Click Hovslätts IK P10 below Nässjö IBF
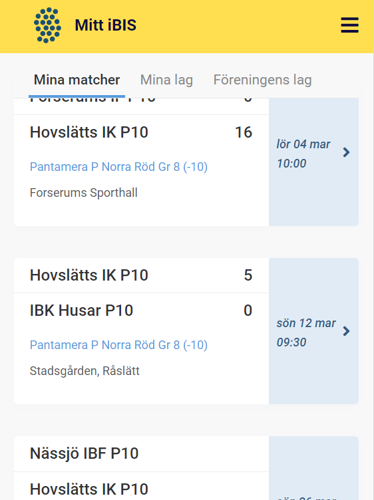The image size is (374, 500). pyautogui.click(x=89, y=489)
